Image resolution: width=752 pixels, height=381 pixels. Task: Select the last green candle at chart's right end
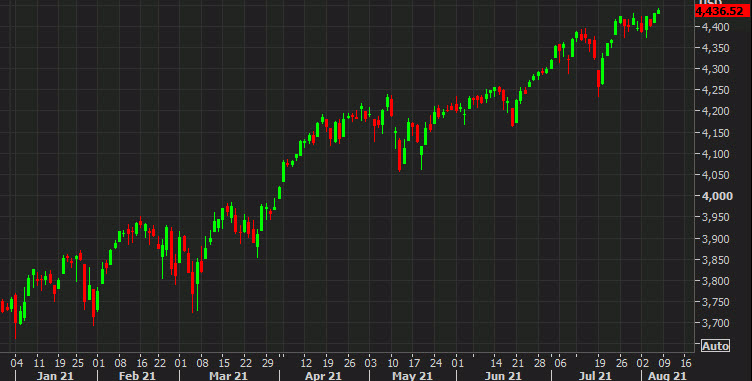(658, 11)
